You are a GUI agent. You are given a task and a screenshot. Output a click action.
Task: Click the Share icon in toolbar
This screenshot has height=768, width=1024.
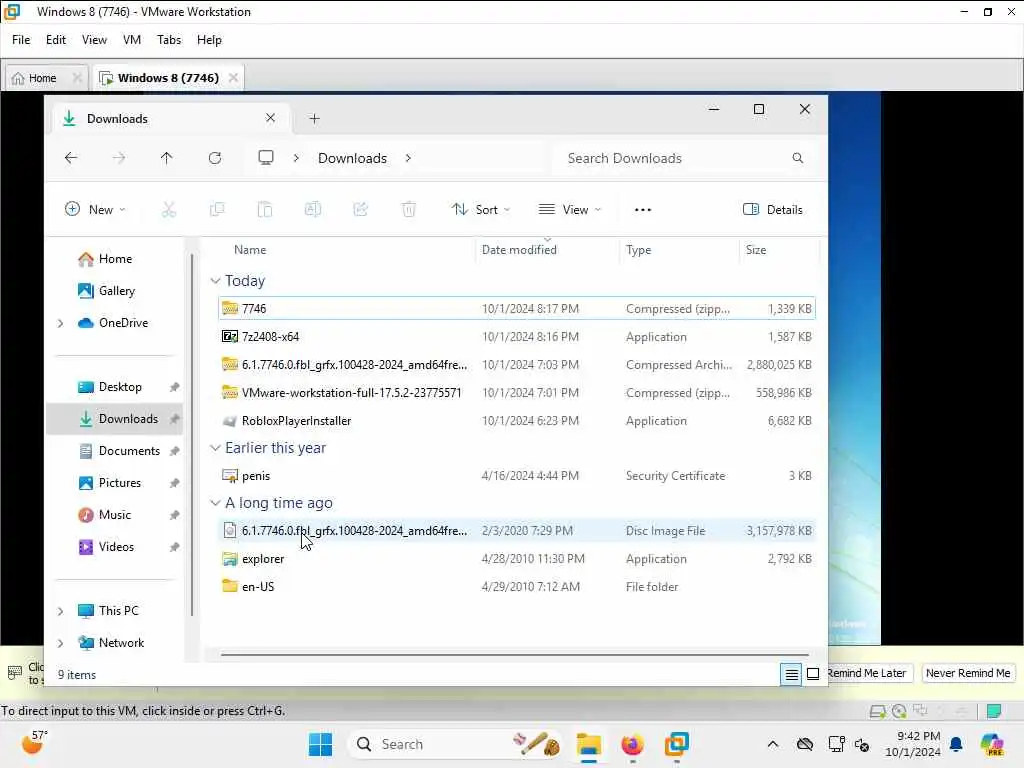360,210
